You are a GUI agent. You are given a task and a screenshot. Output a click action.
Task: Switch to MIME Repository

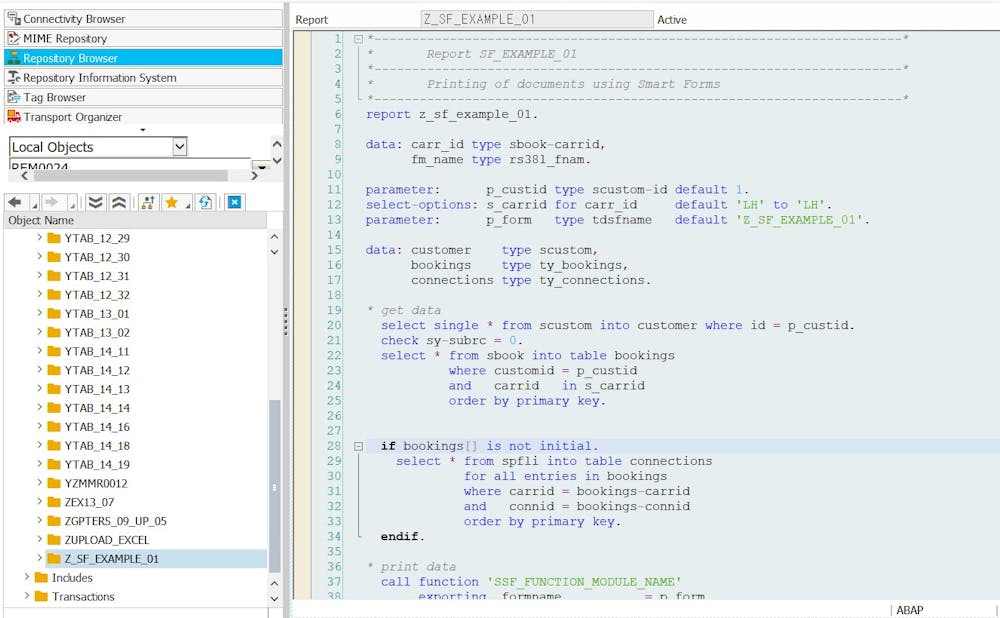[65, 39]
